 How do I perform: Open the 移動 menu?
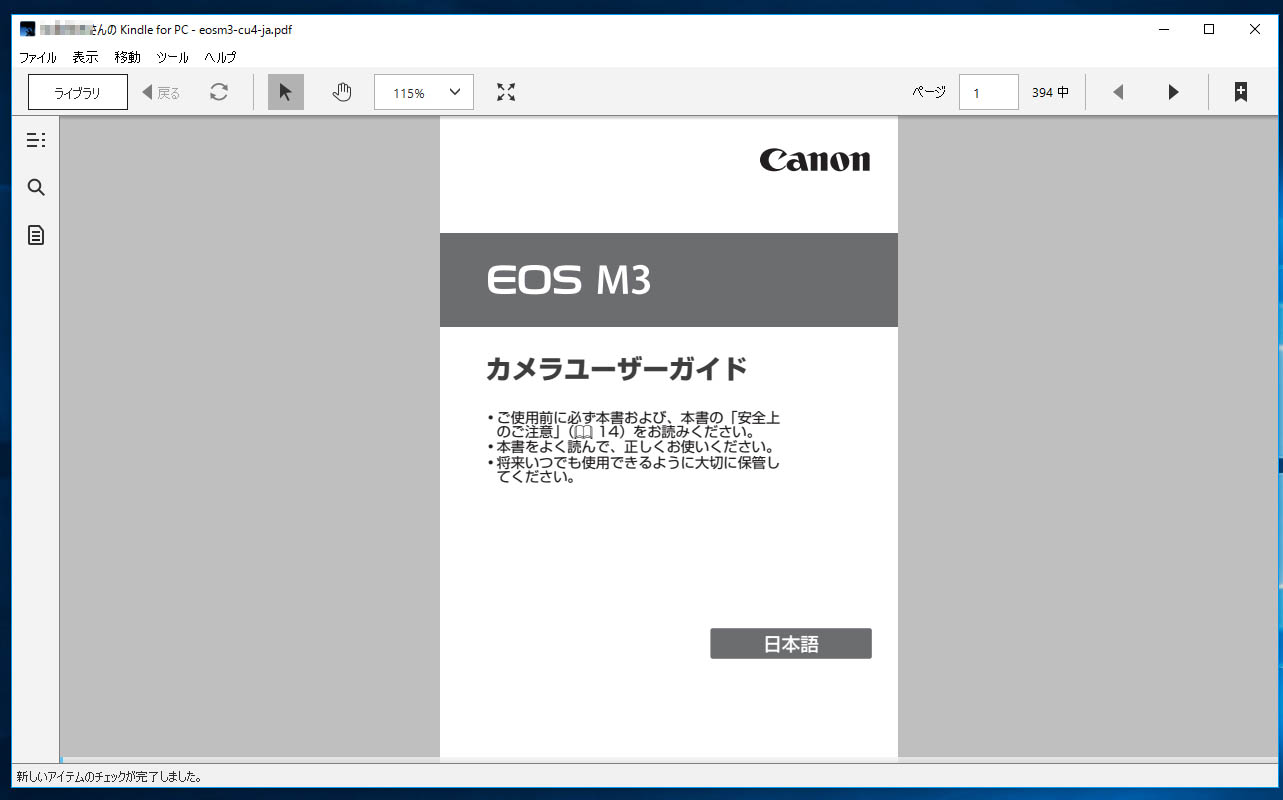pos(127,57)
